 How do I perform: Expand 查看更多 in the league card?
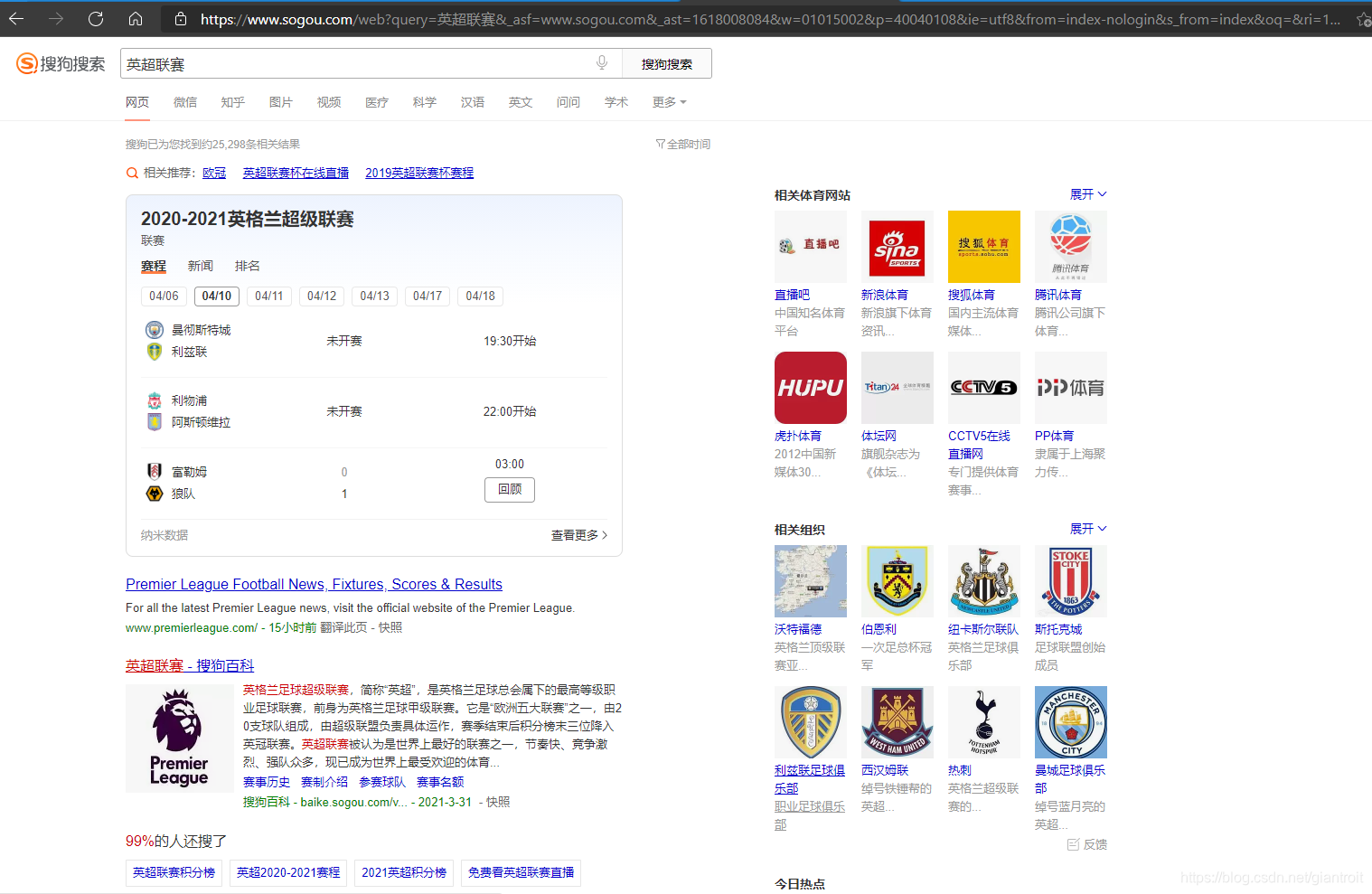tap(579, 535)
